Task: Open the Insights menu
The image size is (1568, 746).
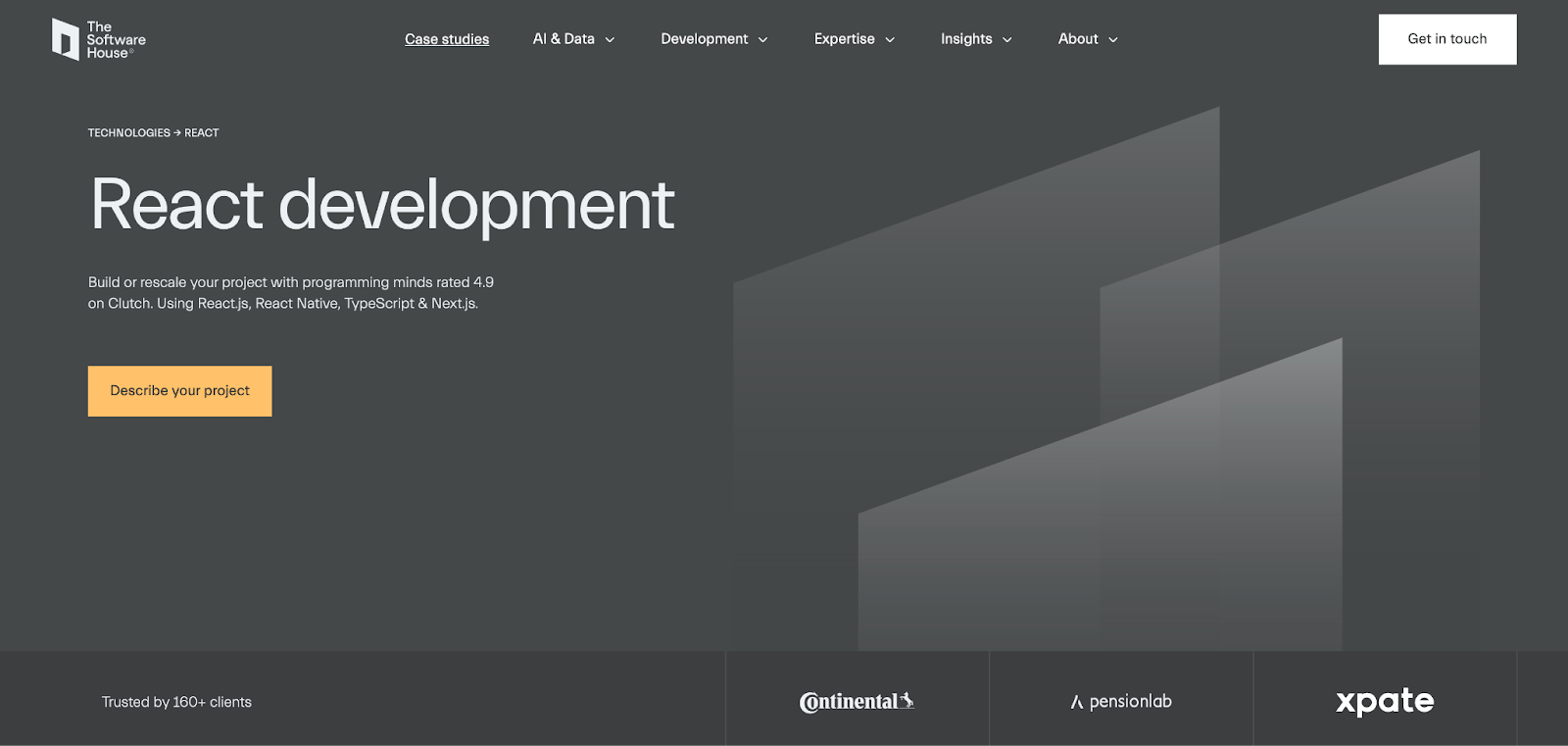Action: click(966, 39)
